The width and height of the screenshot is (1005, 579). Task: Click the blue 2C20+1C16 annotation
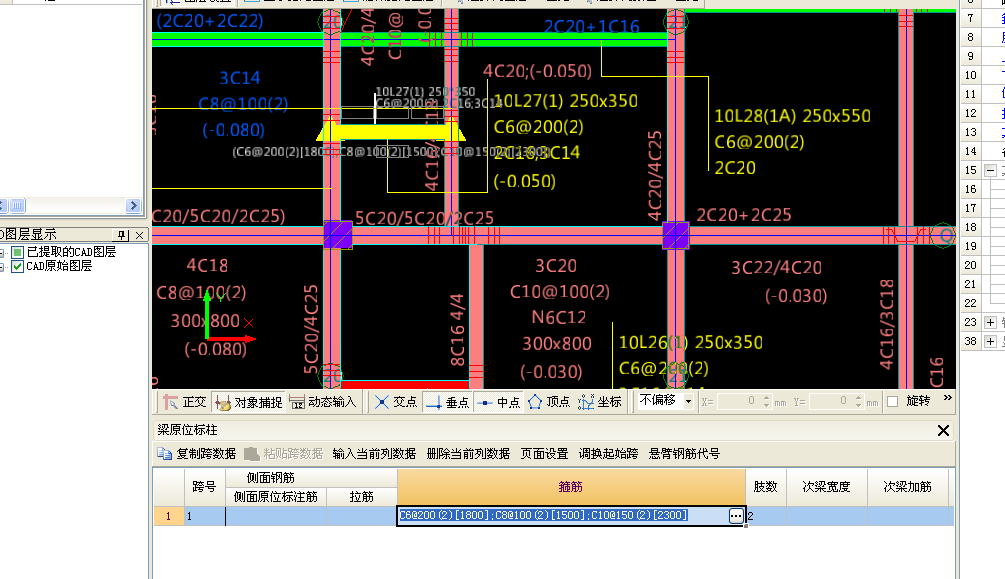[x=592, y=26]
